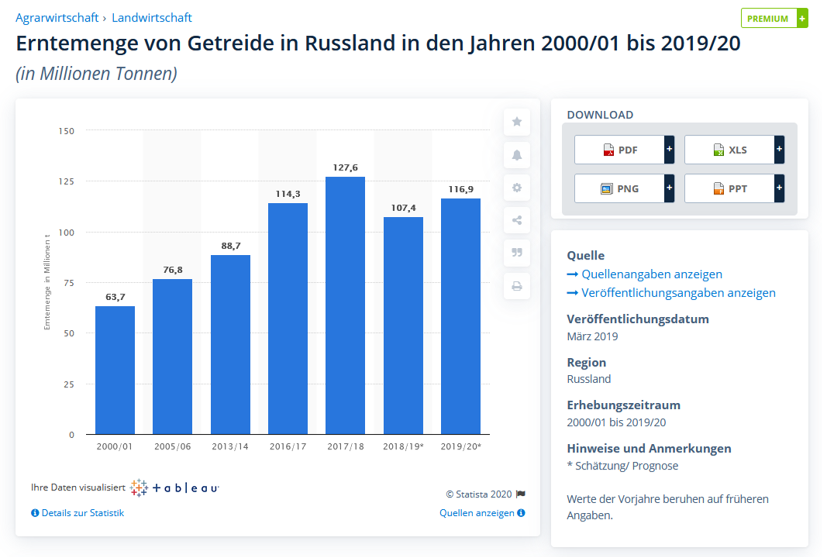Click the value label 116,9
Image resolution: width=822 pixels, height=557 pixels.
[x=461, y=189]
